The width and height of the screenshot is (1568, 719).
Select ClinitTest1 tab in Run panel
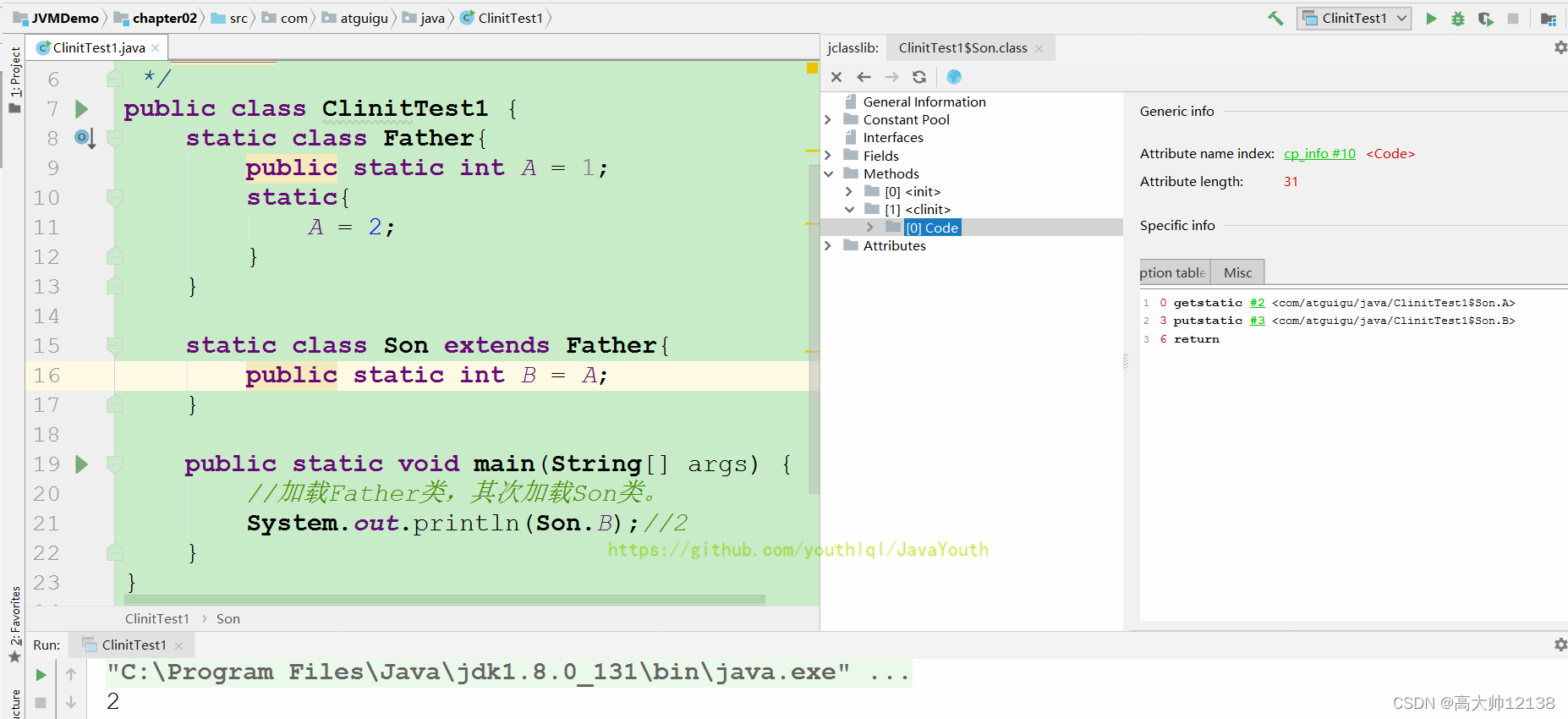pos(134,645)
